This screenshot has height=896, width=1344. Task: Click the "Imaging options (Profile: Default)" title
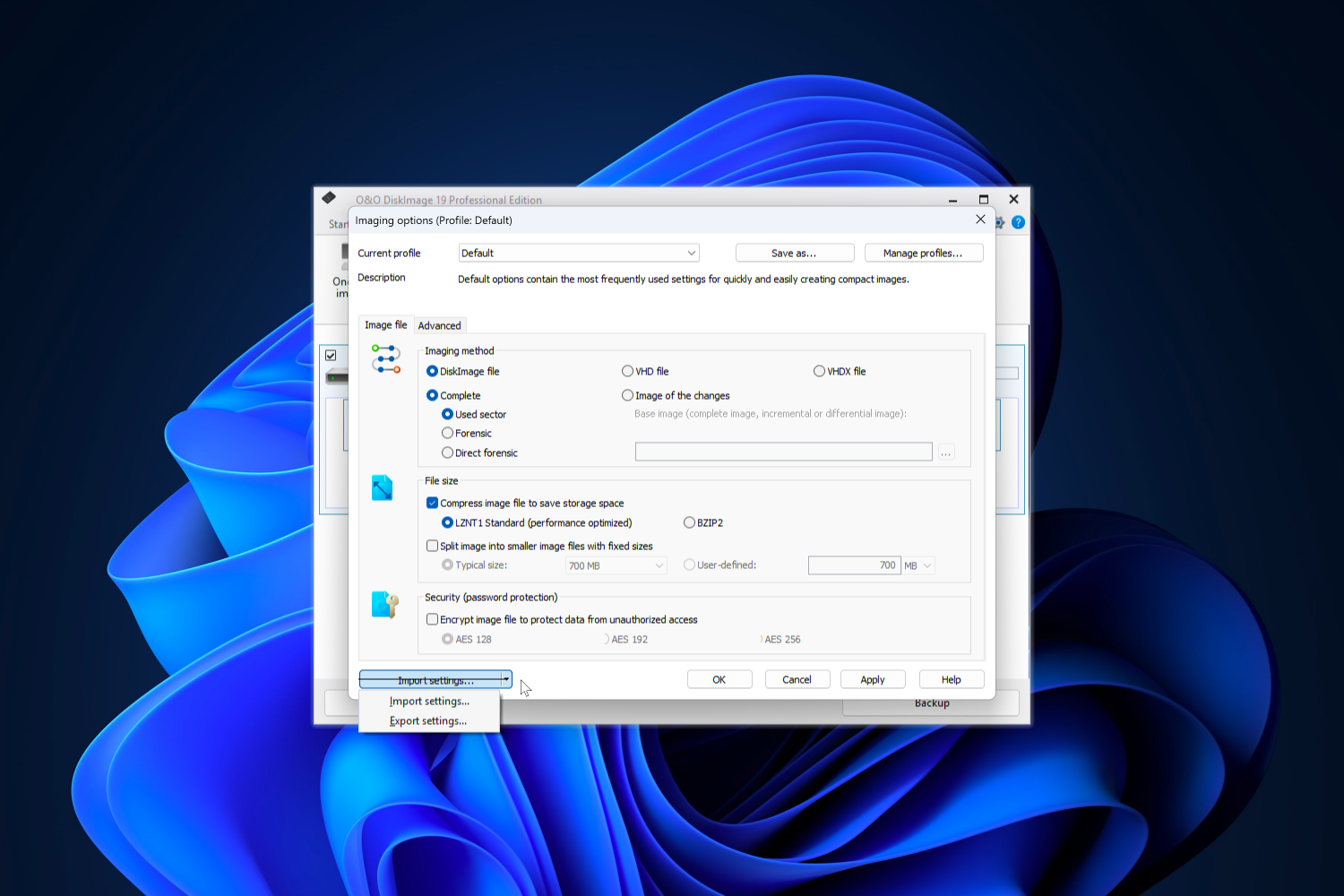(x=434, y=220)
